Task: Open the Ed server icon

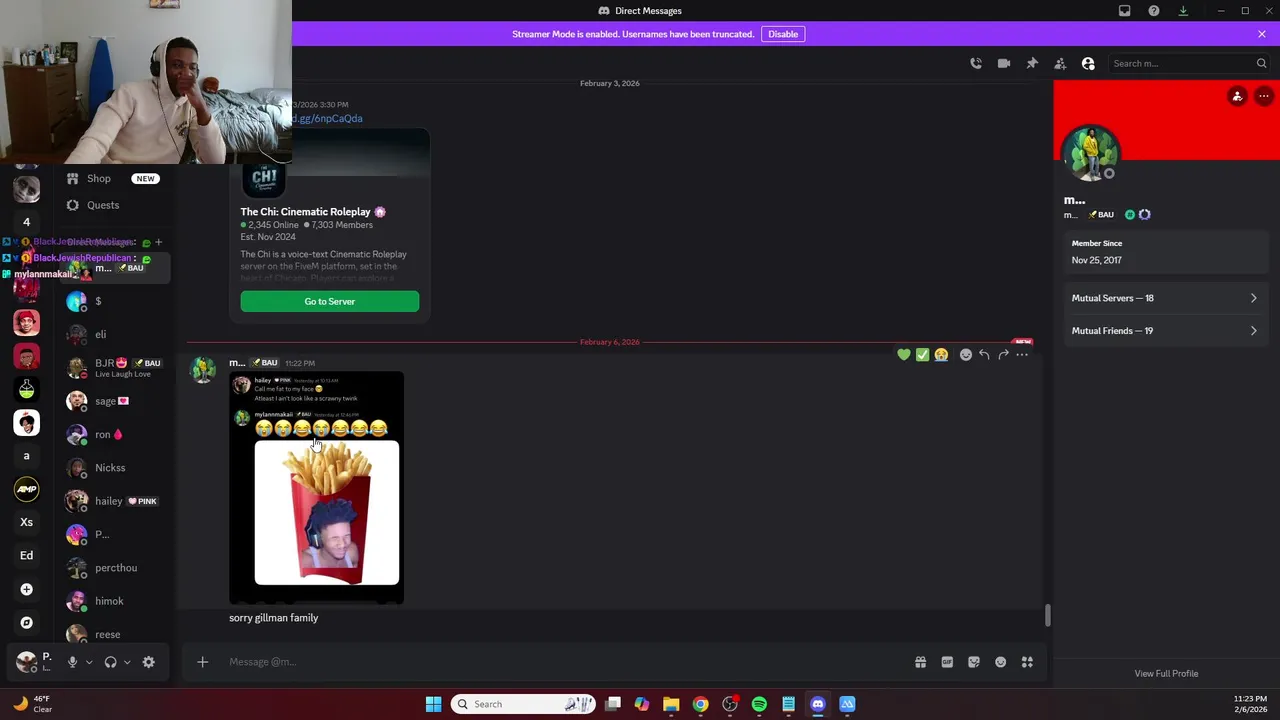Action: (27, 555)
